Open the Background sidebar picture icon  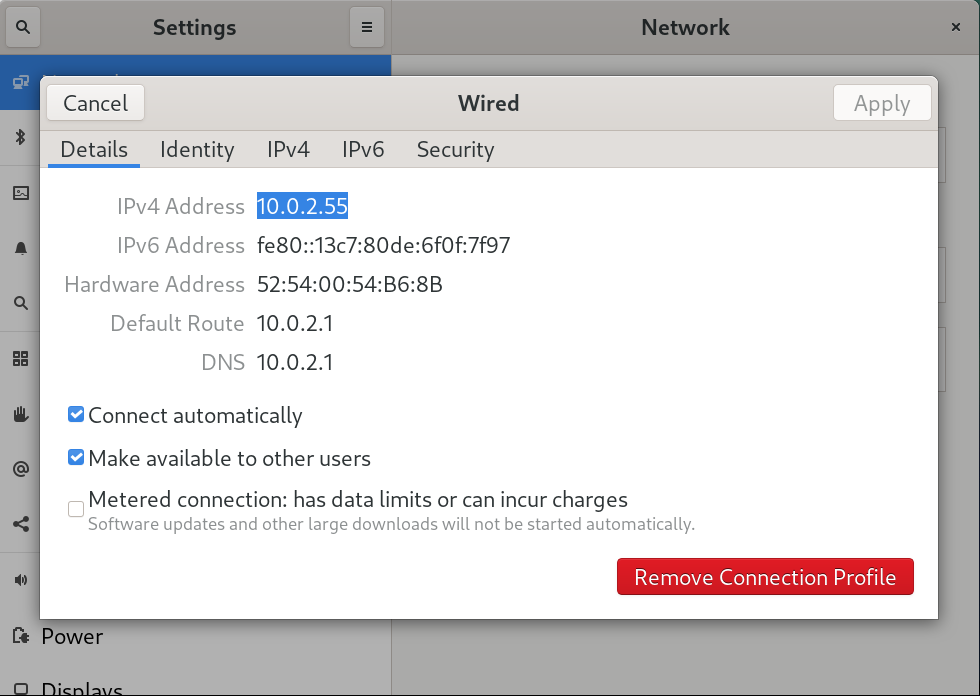pos(21,193)
